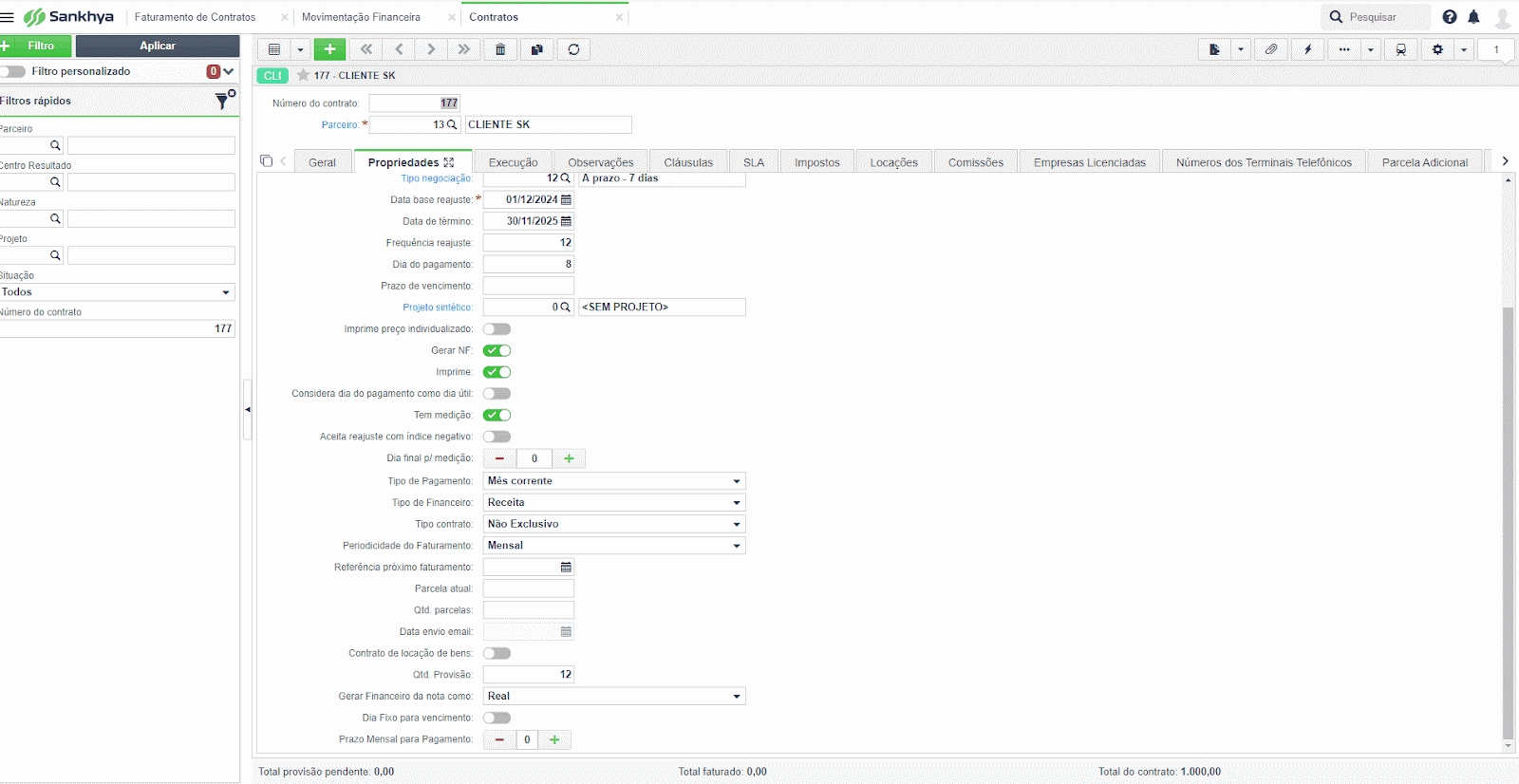Add a new contract record
Viewport: 1519px width, 784px height.
pos(329,49)
